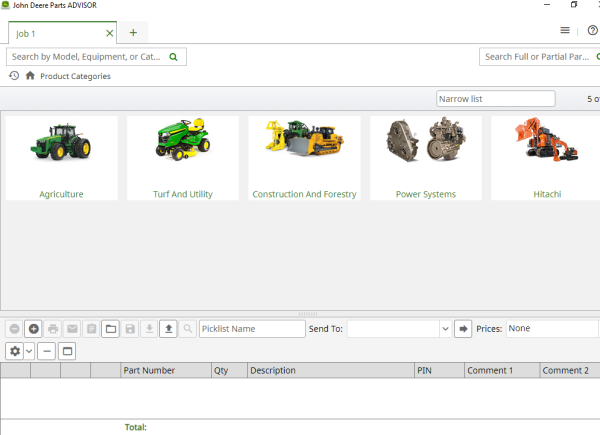Add a new job tab
Viewport: 600px width, 435px height.
(x=133, y=33)
